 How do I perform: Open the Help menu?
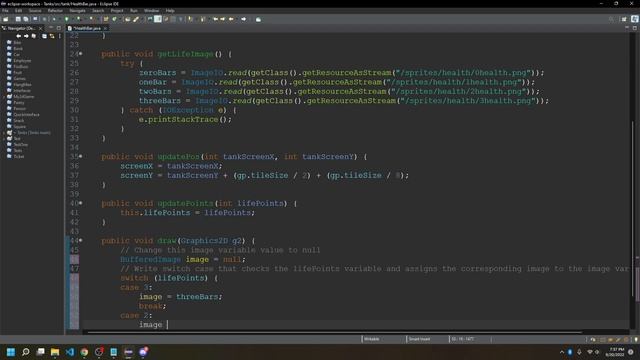pyautogui.click(x=170, y=11)
